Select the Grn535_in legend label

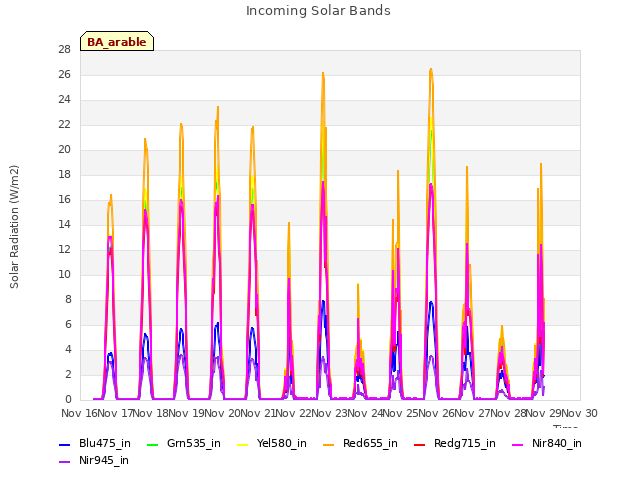tap(194, 444)
